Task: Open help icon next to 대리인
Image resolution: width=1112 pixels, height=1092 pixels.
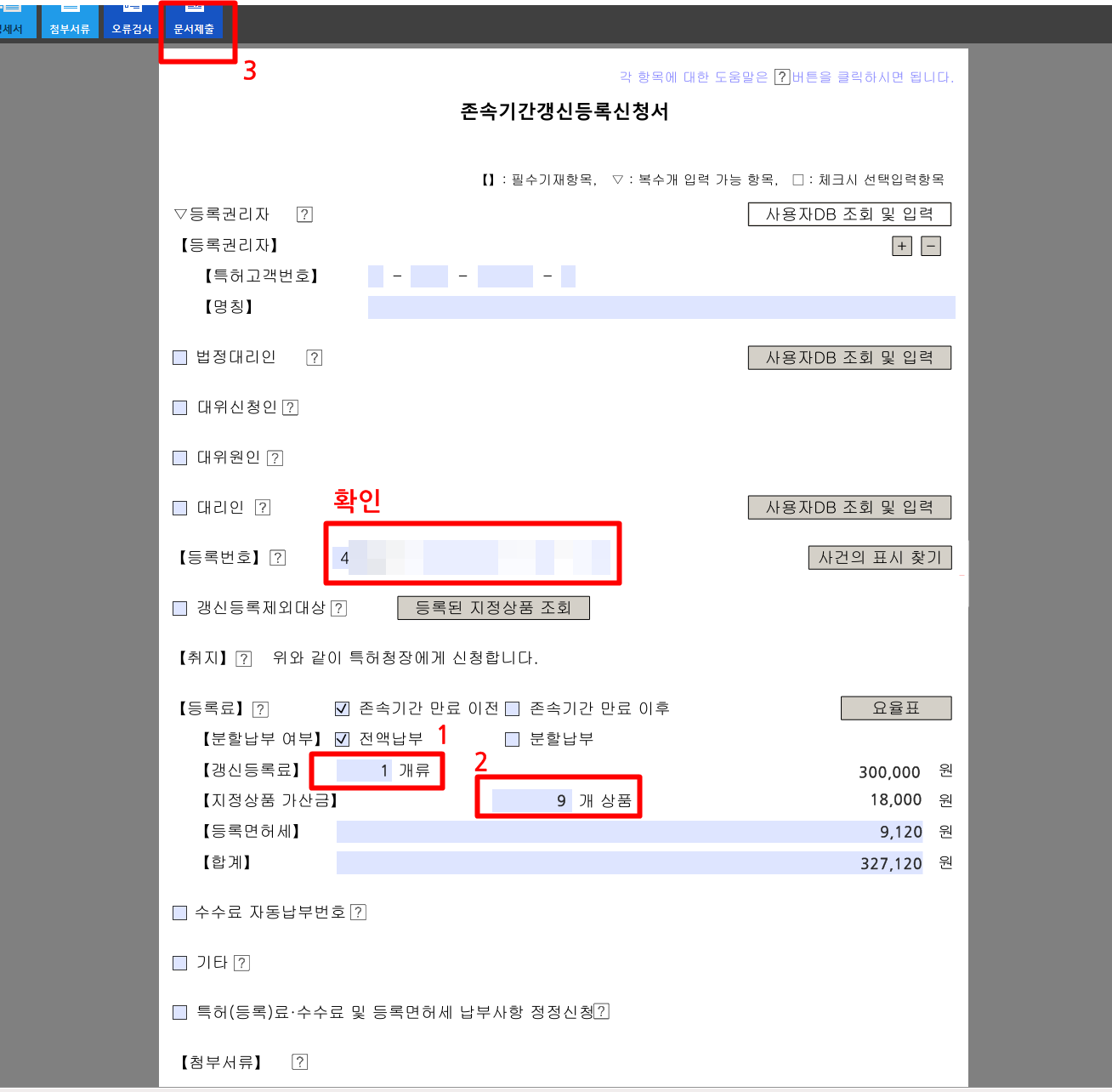Action: coord(263,508)
